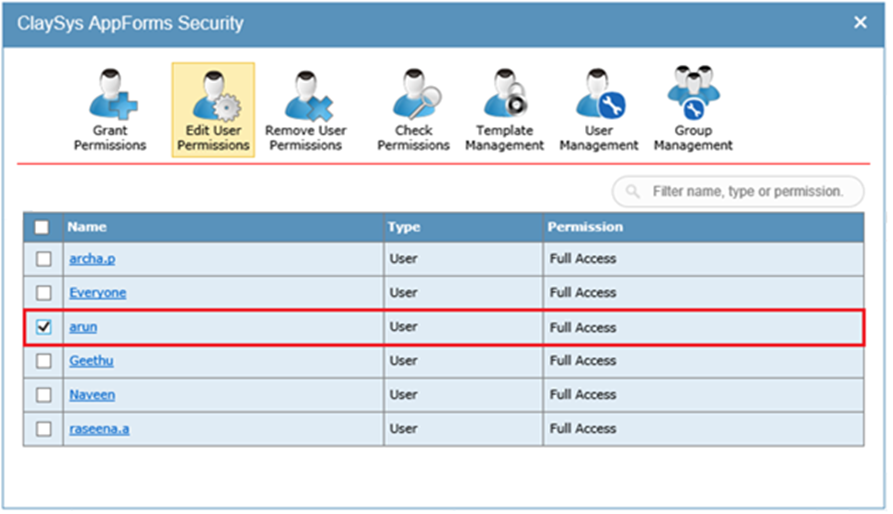Select the Edit User Permissions icon
This screenshot has width=893, height=514.
tap(213, 109)
